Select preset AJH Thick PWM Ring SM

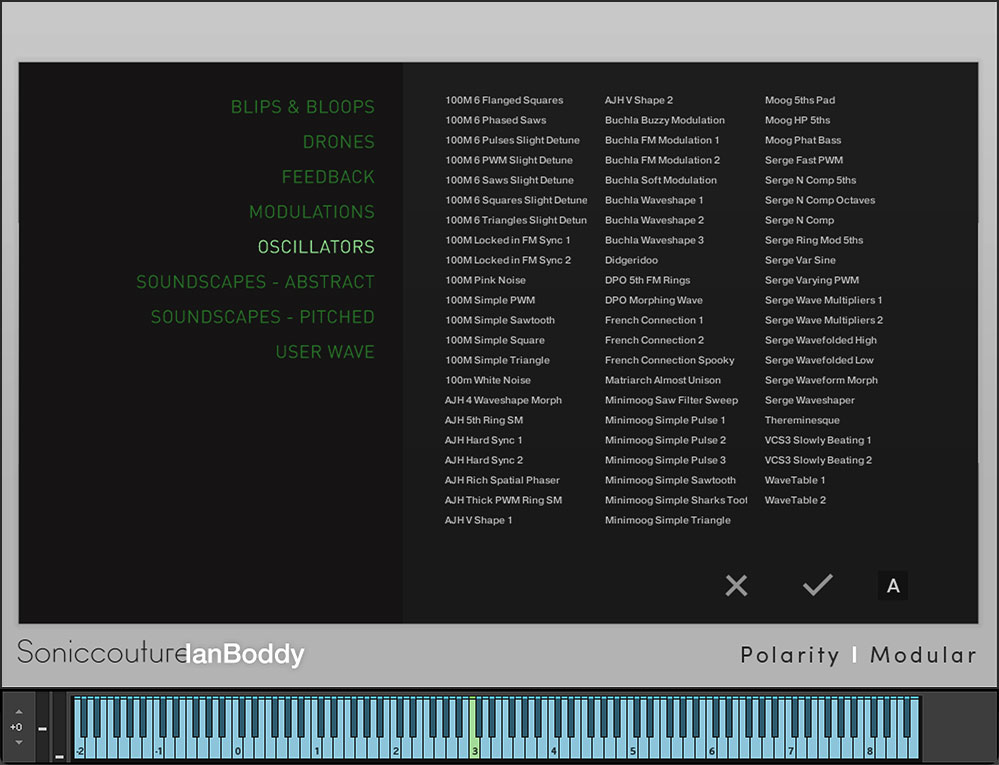[503, 500]
